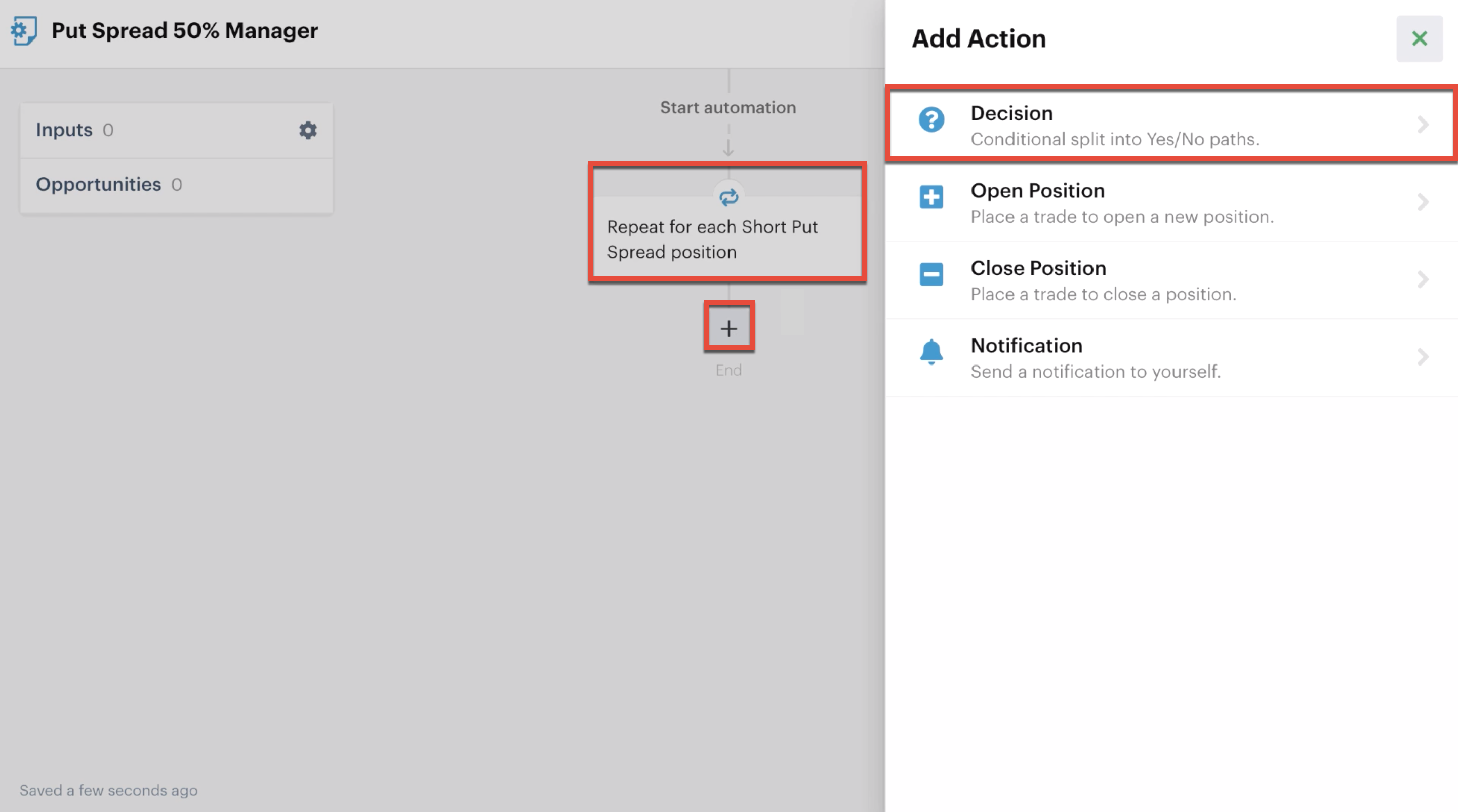Click the repeat loop icon
Image resolution: width=1458 pixels, height=812 pixels.
[x=728, y=197]
